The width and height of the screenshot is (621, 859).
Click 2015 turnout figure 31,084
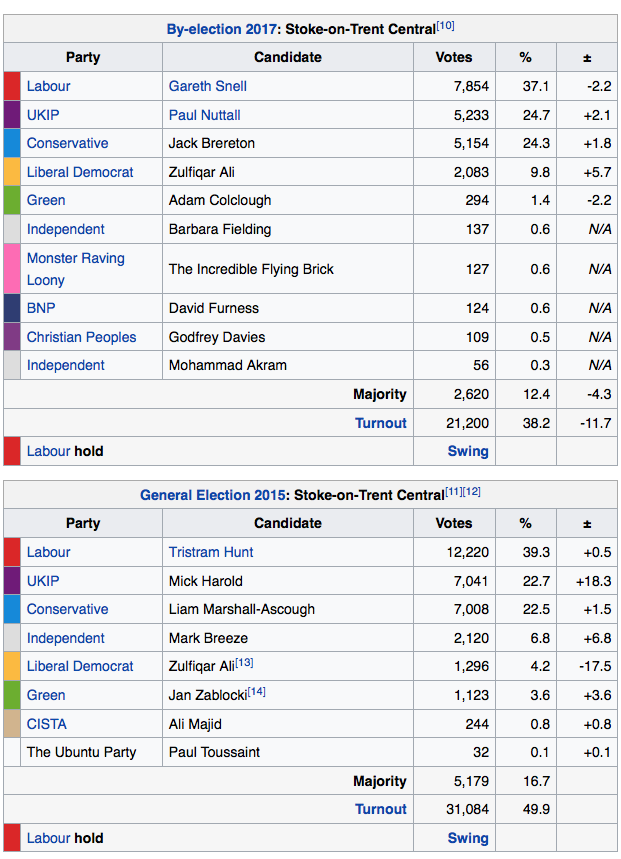[468, 809]
